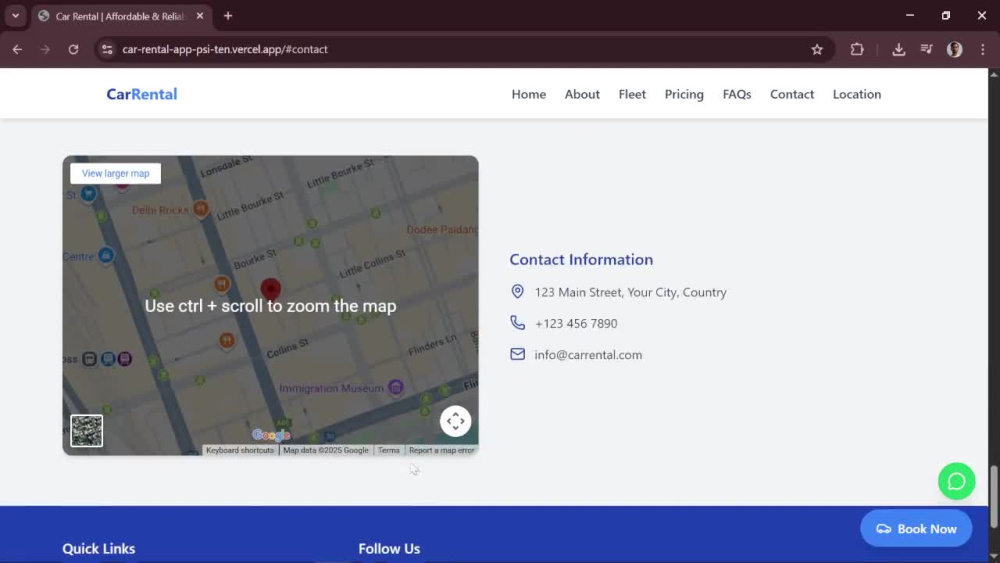The image size is (1000, 563).
Task: Click the Delhi Rocks restaurant marker
Action: pos(201,208)
